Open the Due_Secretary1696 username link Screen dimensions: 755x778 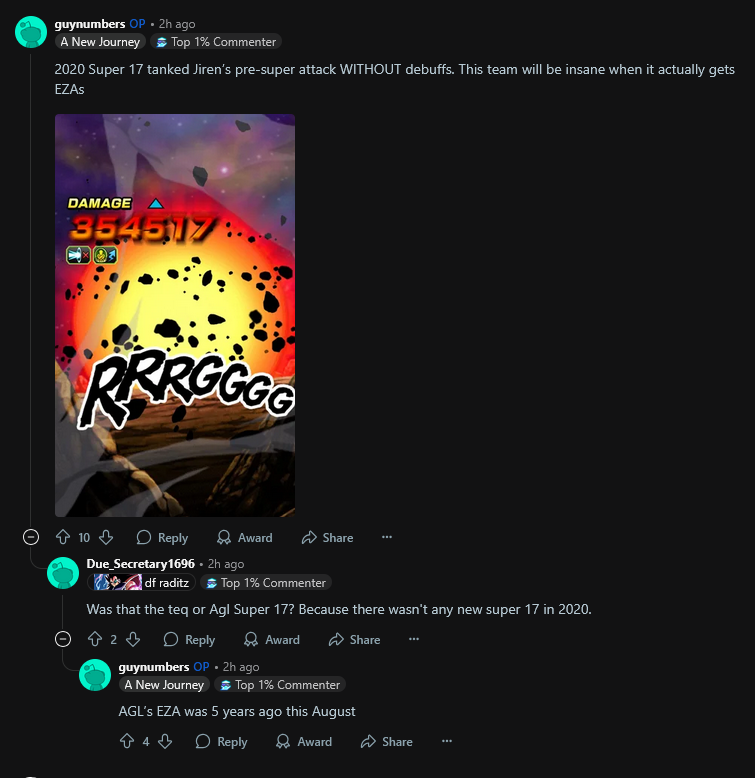pyautogui.click(x=140, y=564)
